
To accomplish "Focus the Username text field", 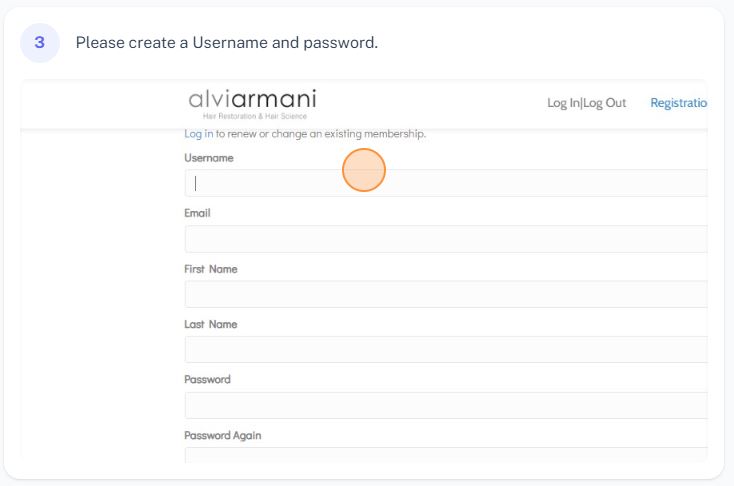I will [x=445, y=183].
